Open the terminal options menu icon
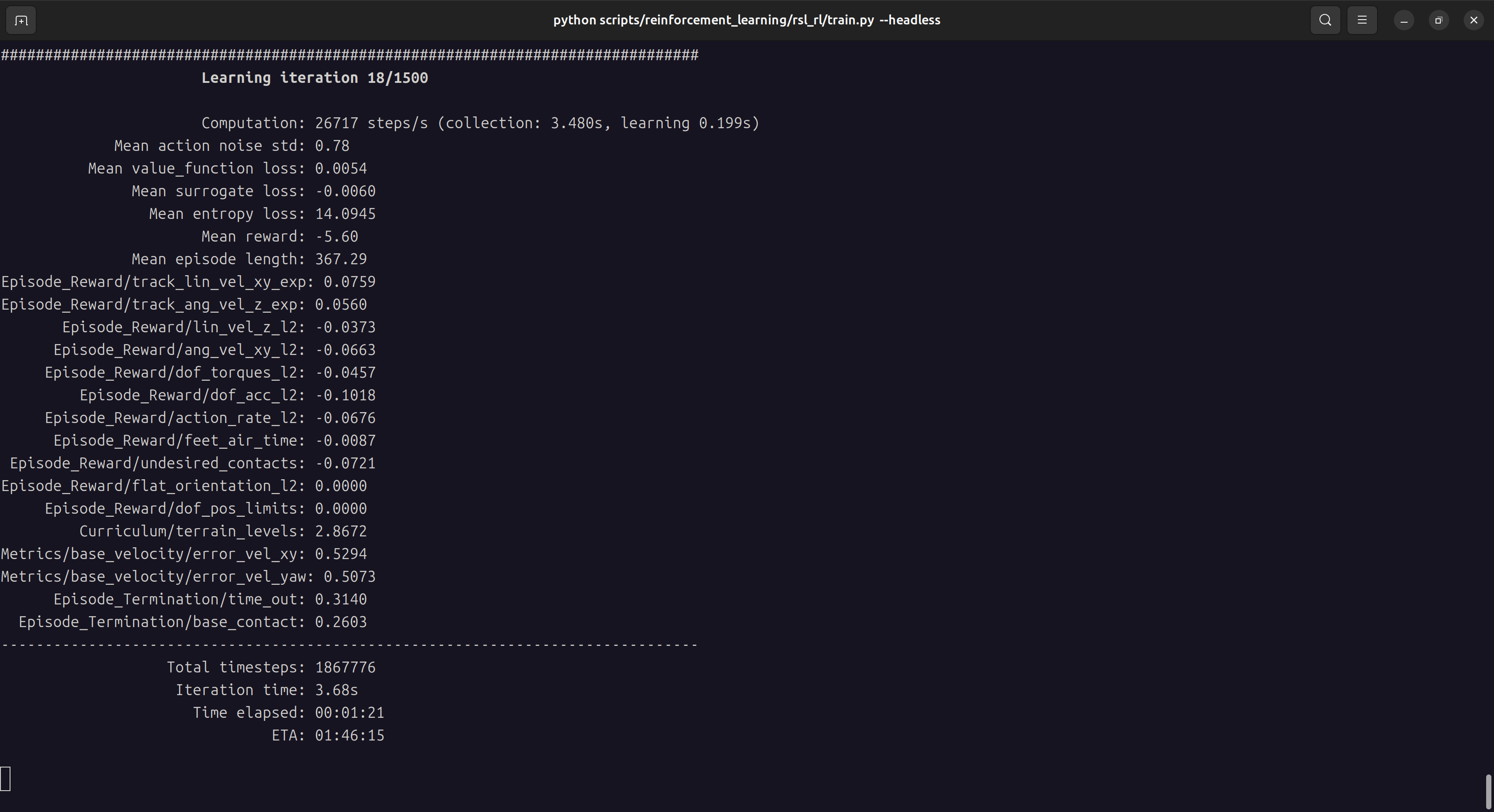This screenshot has width=1494, height=812. click(1362, 20)
